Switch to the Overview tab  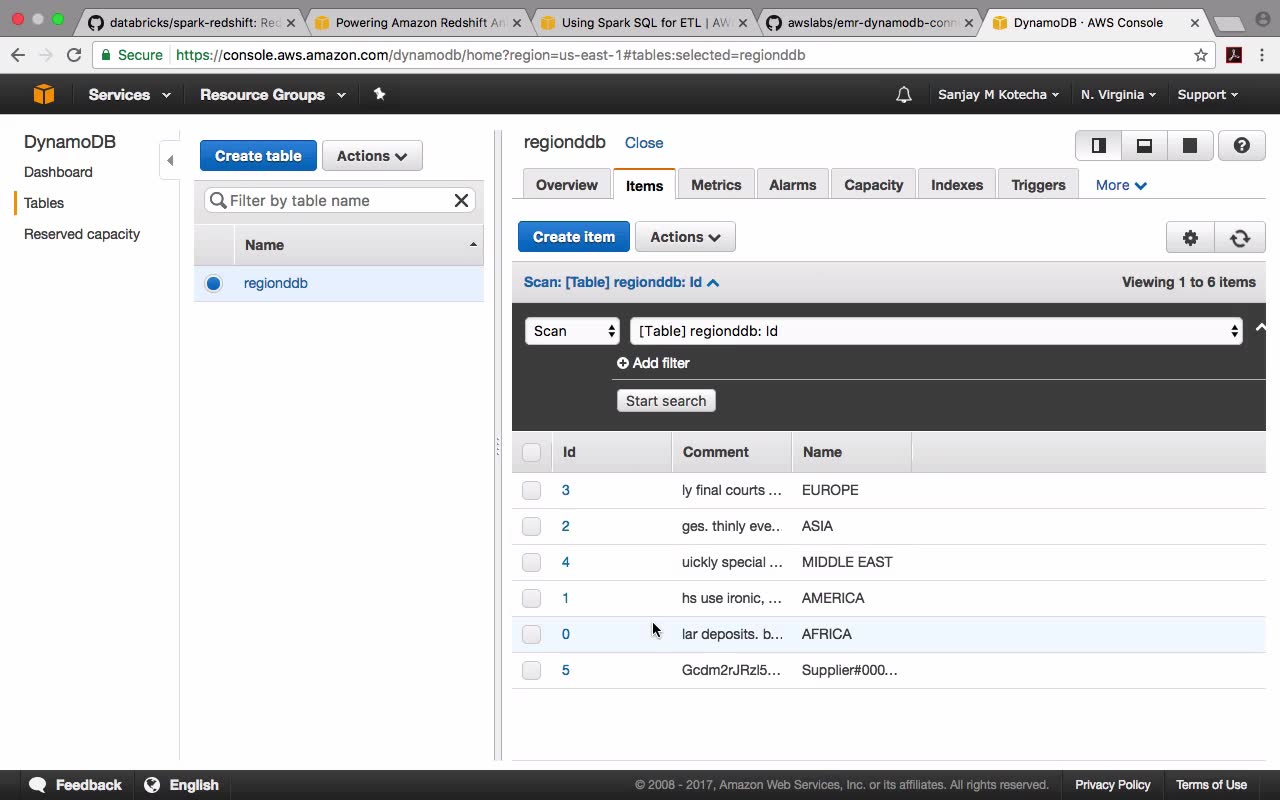tap(567, 185)
